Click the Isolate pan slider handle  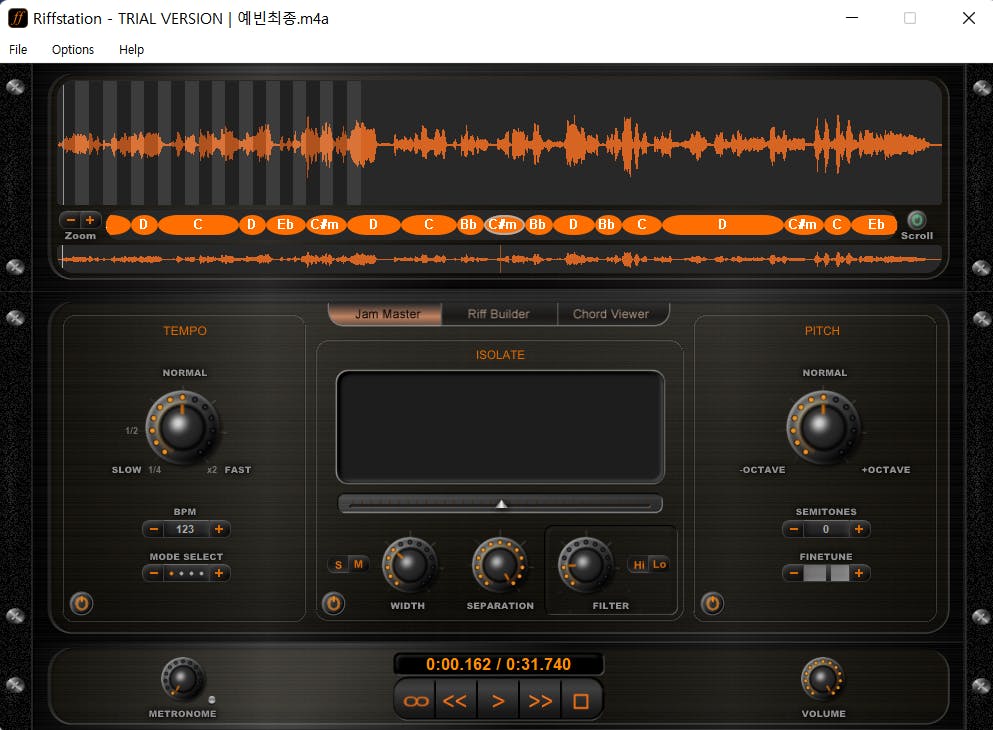(x=501, y=504)
